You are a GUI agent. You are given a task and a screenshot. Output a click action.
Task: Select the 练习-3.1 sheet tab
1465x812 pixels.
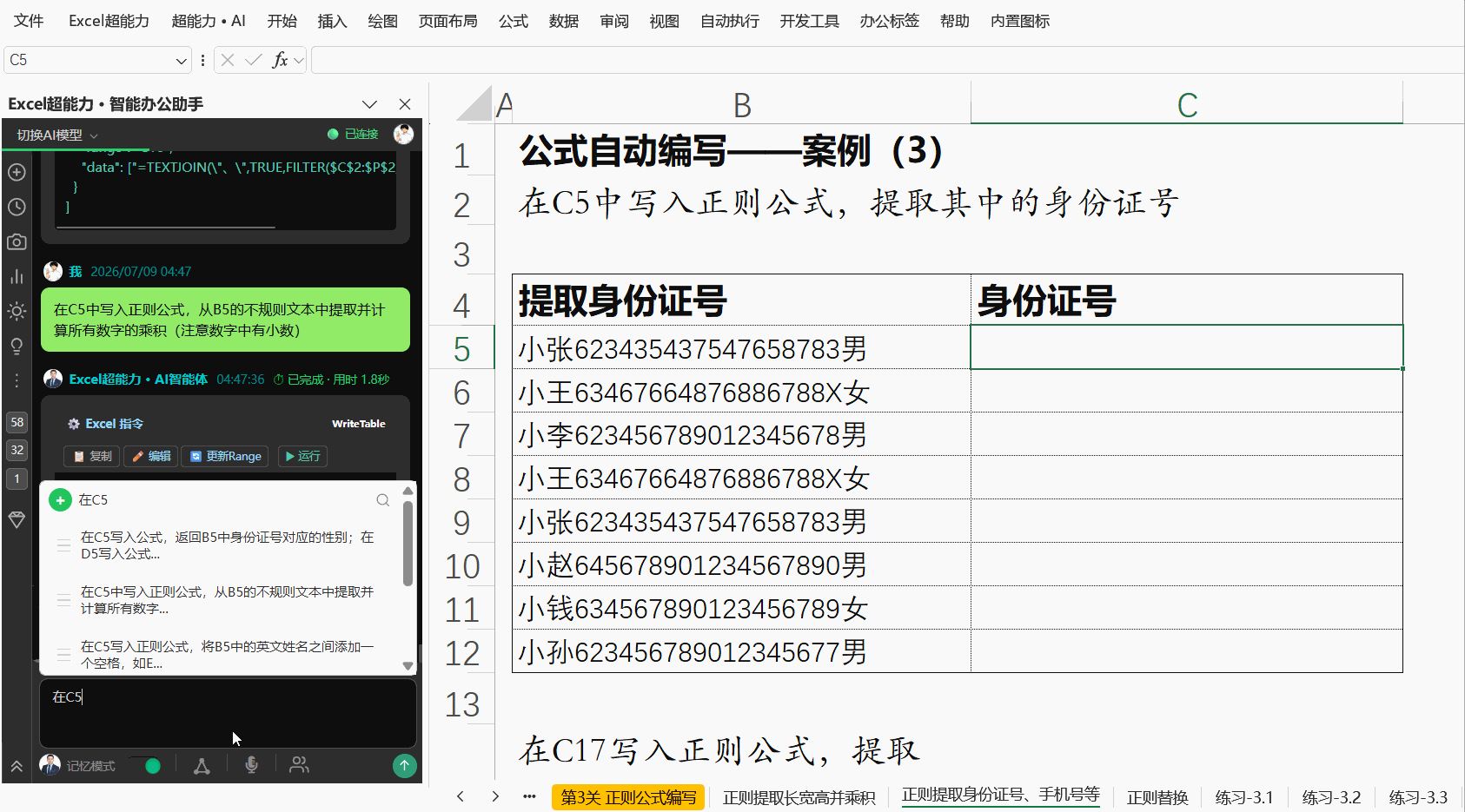point(1244,797)
